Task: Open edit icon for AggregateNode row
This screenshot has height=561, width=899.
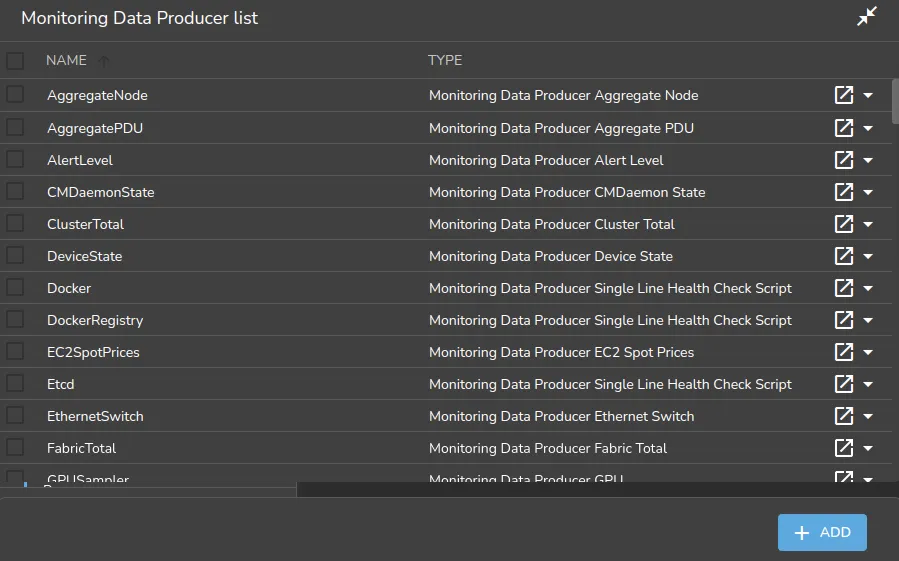Action: click(x=844, y=95)
